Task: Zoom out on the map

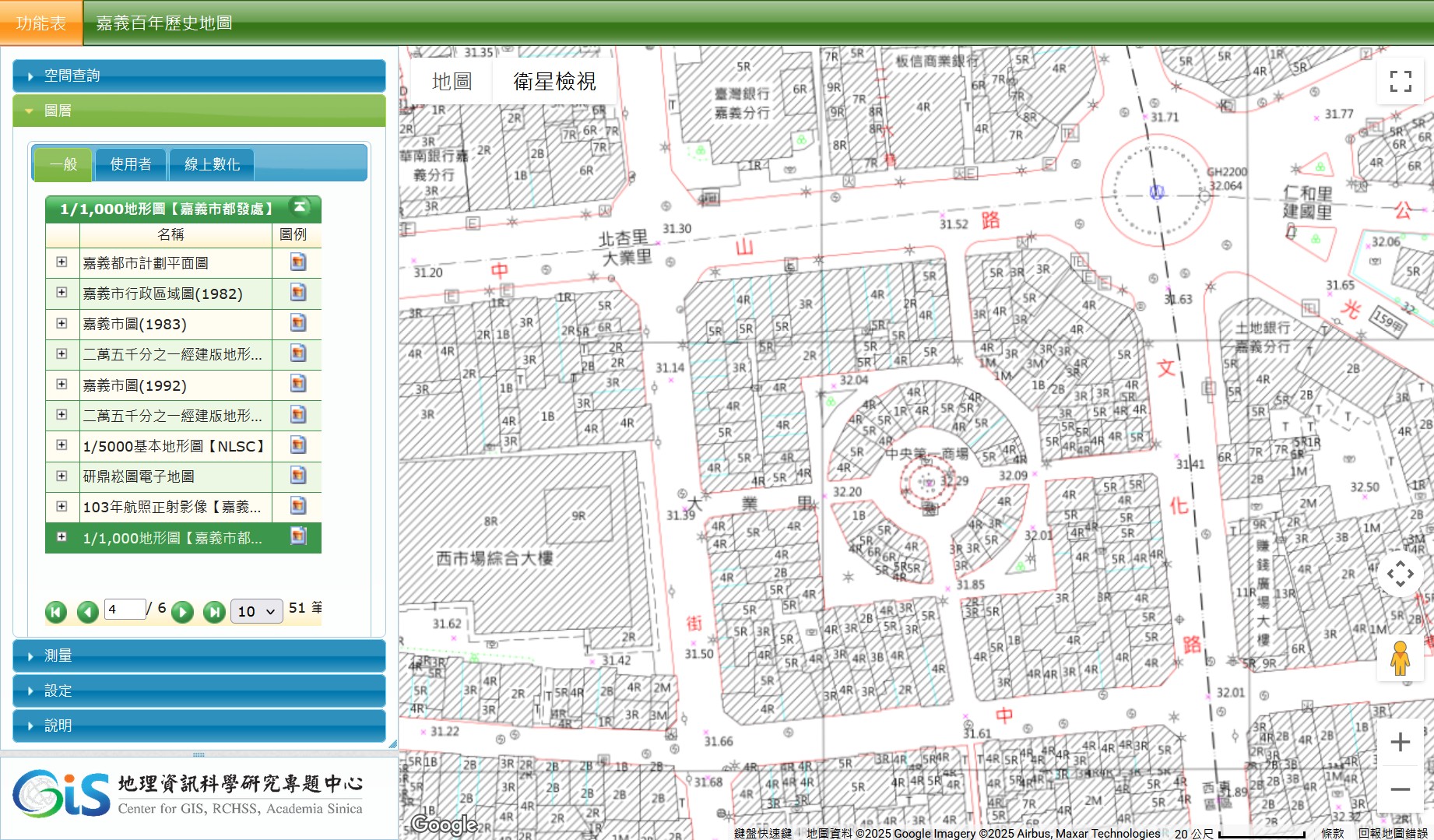Action: (x=1400, y=789)
